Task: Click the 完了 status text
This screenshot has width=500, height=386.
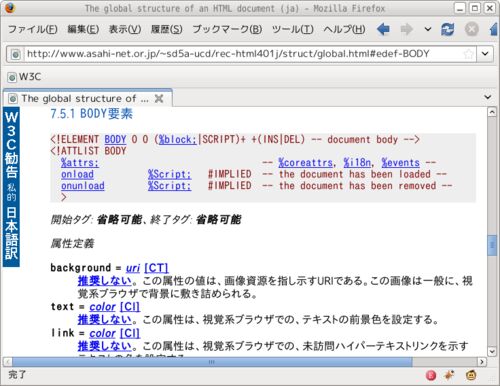Action: tap(17, 375)
